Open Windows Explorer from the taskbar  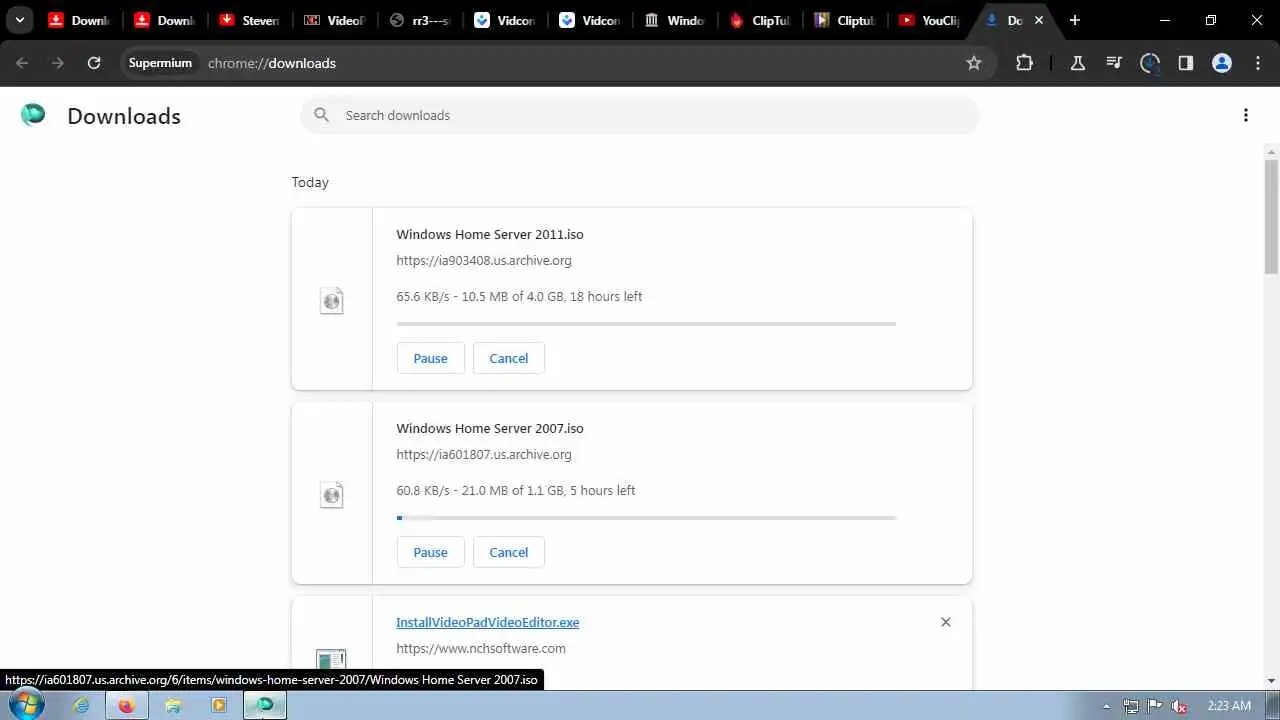173,705
